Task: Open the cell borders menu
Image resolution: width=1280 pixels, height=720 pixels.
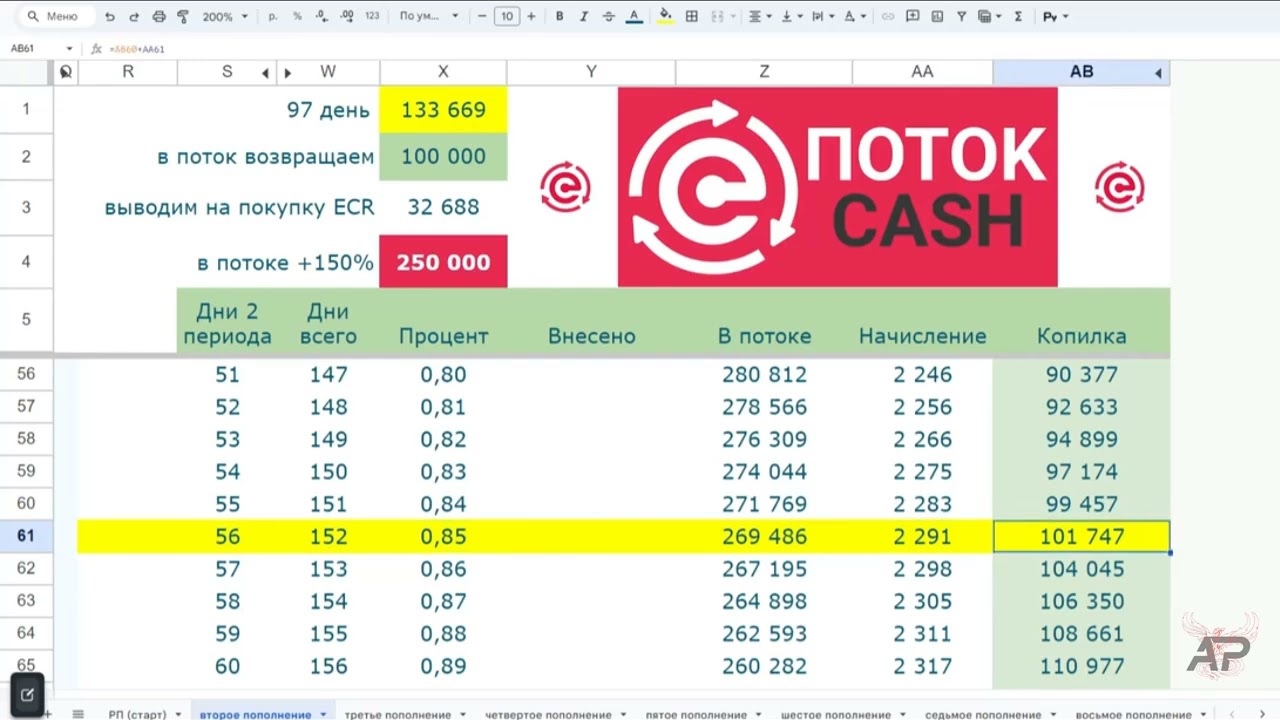Action: coord(691,17)
